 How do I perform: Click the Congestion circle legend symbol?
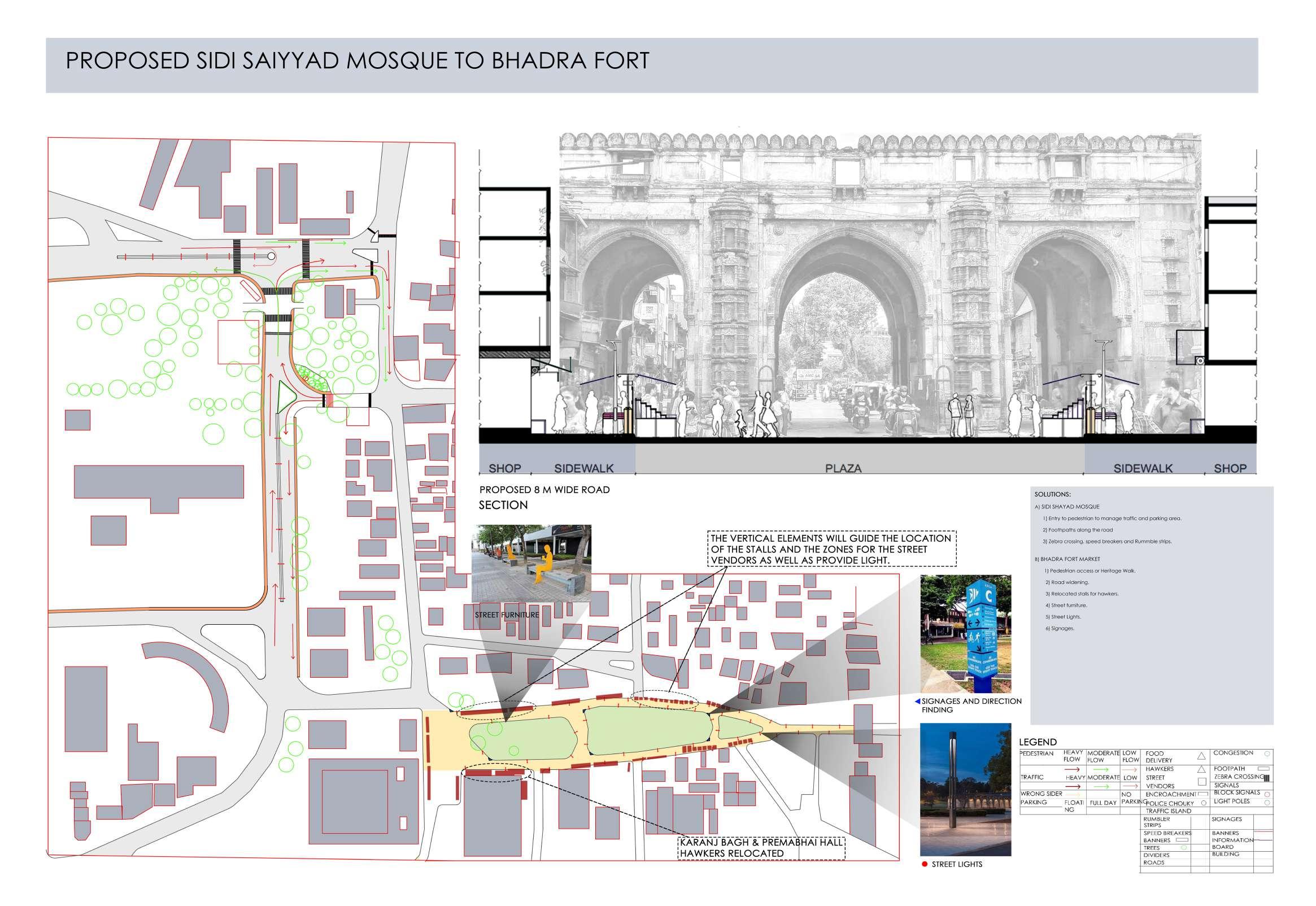[1268, 754]
